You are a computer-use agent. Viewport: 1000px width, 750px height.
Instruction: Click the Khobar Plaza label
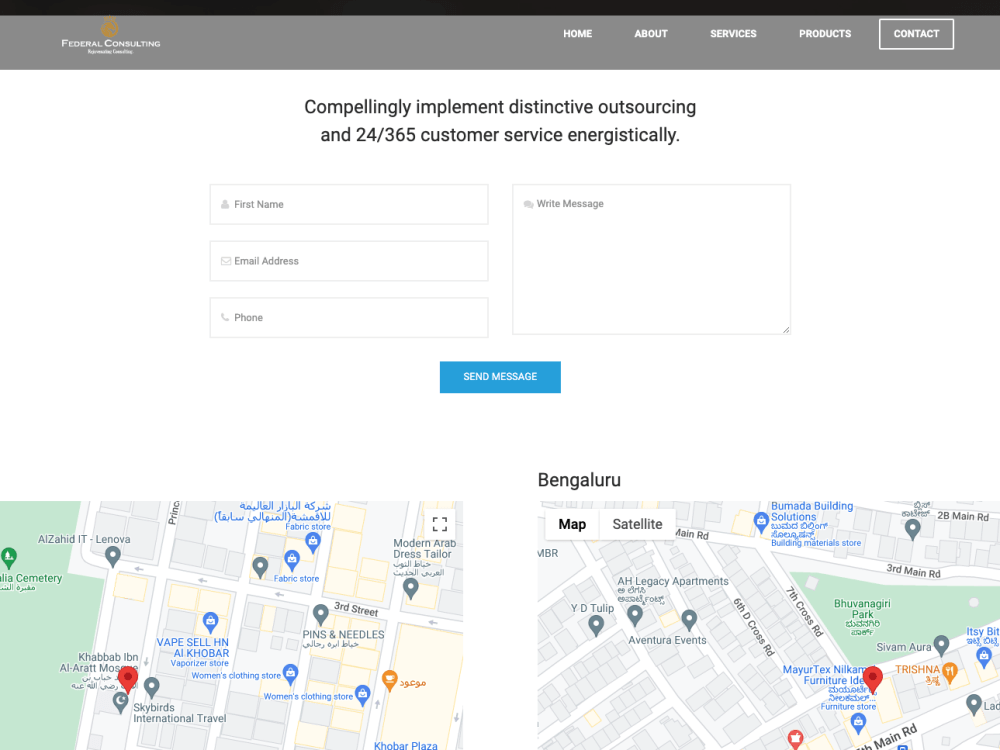(406, 745)
